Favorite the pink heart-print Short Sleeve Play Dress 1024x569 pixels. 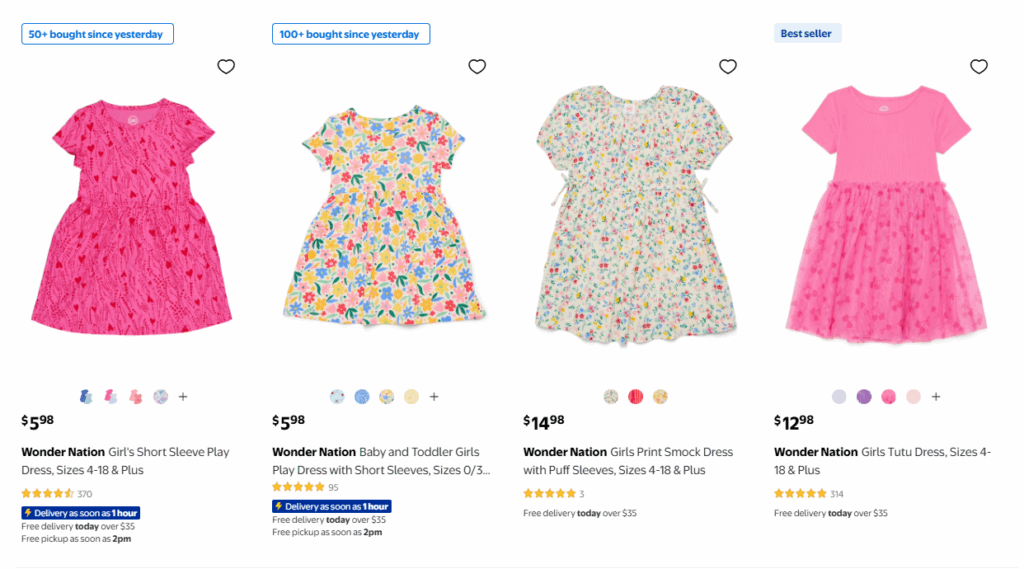click(226, 67)
